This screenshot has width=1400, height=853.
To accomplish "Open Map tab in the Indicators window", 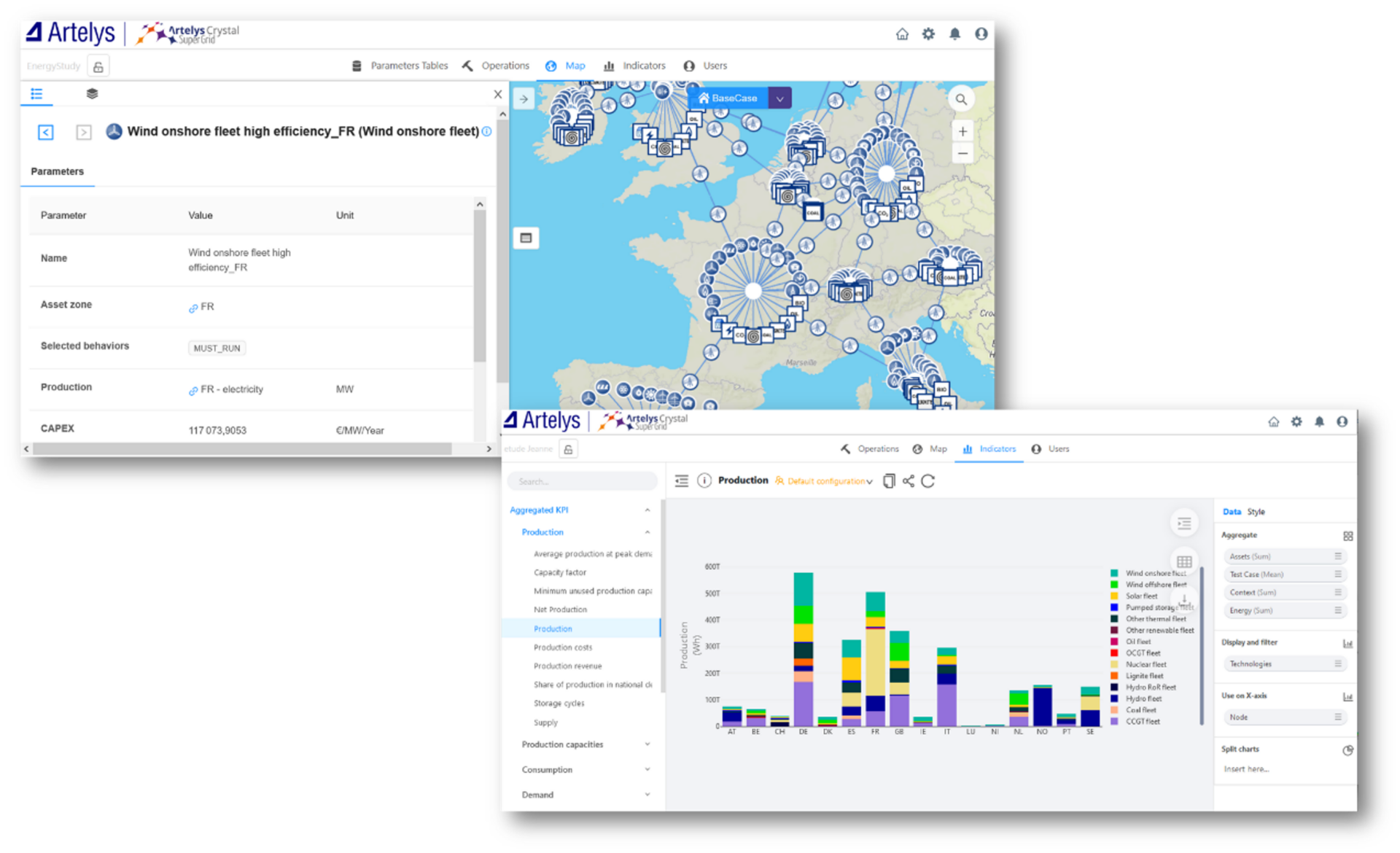I will click(x=930, y=449).
